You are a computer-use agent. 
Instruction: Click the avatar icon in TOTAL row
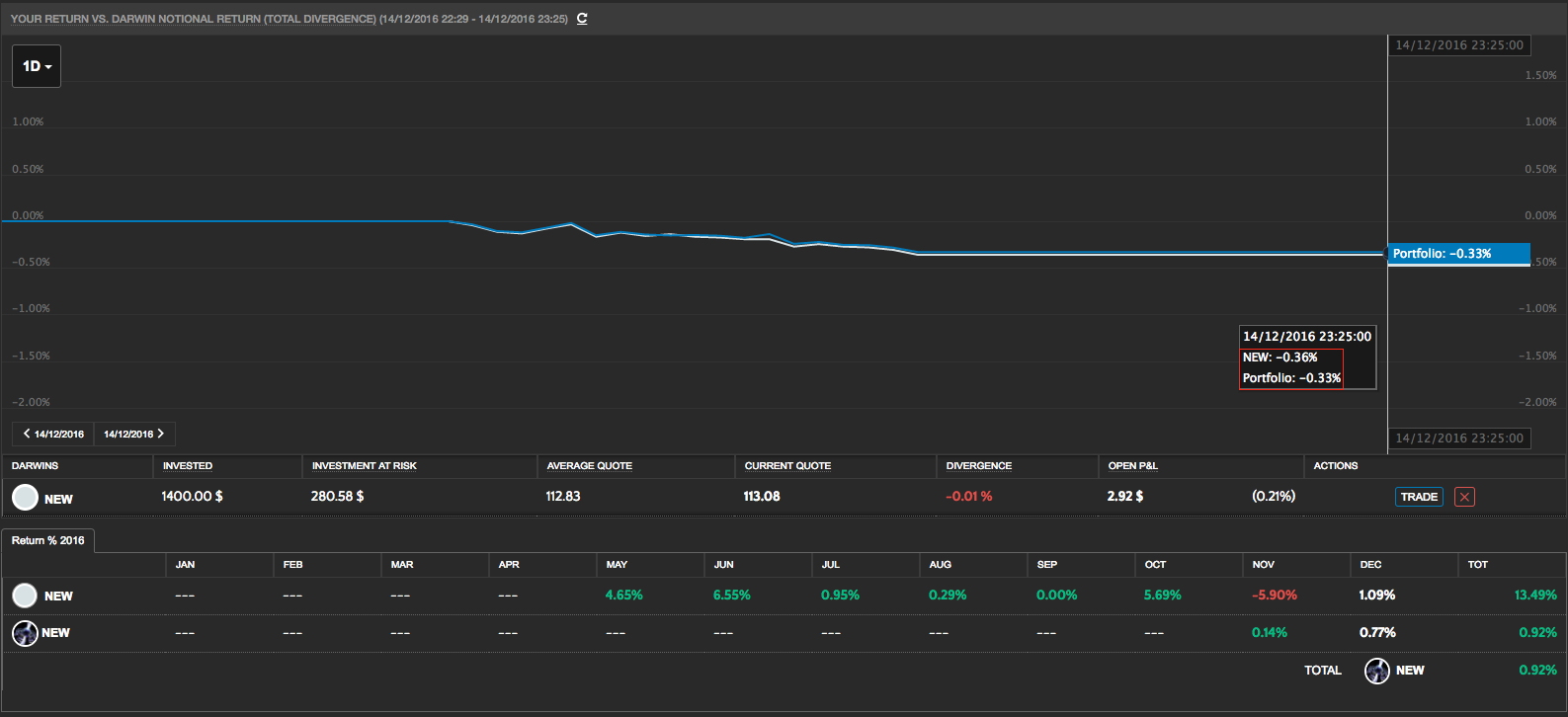coord(1376,671)
